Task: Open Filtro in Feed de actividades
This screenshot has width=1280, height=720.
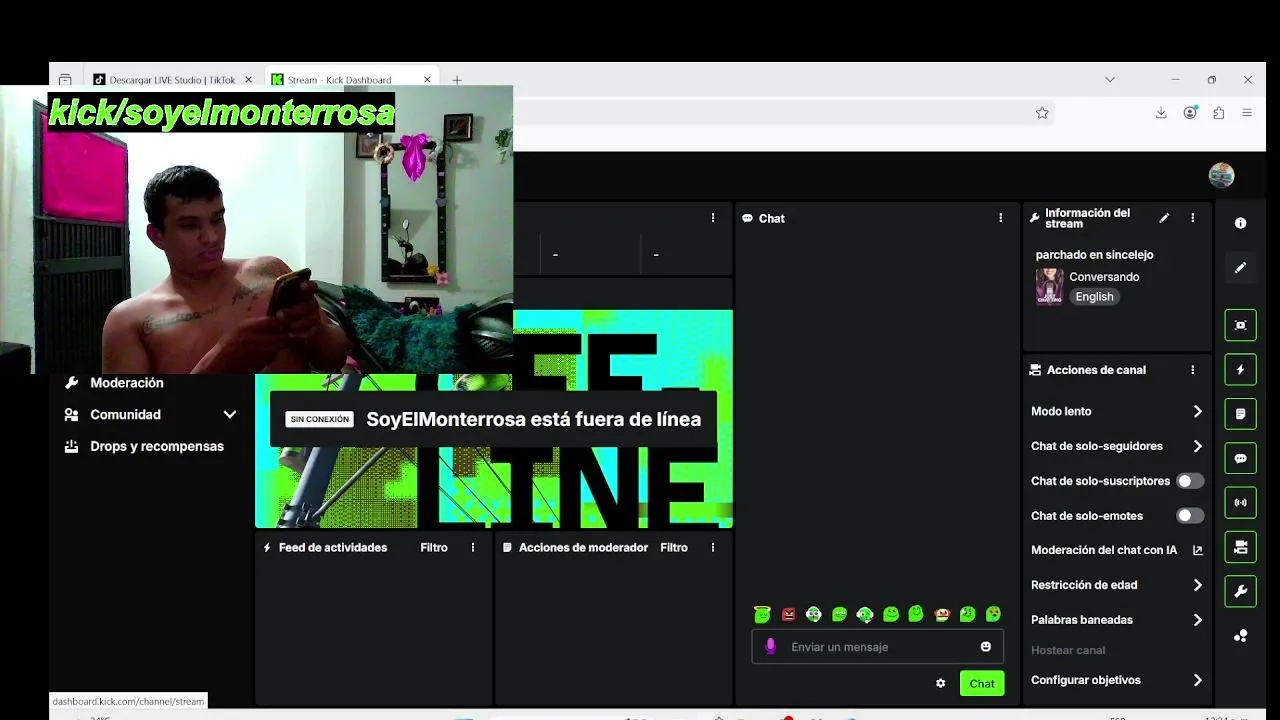Action: 434,548
